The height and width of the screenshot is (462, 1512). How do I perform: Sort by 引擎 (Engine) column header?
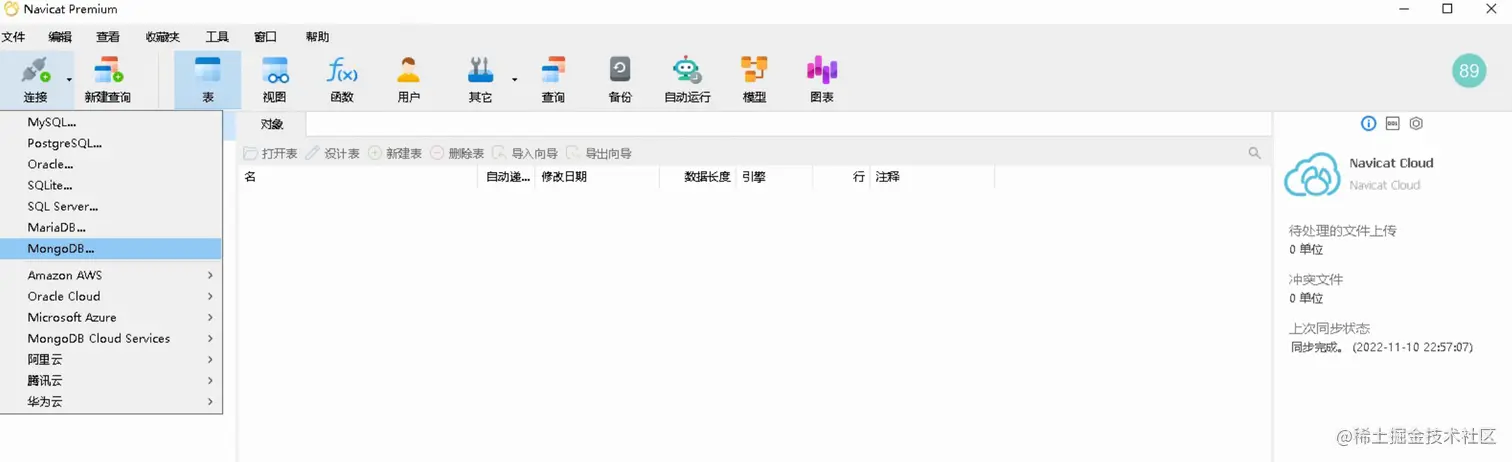(775, 176)
